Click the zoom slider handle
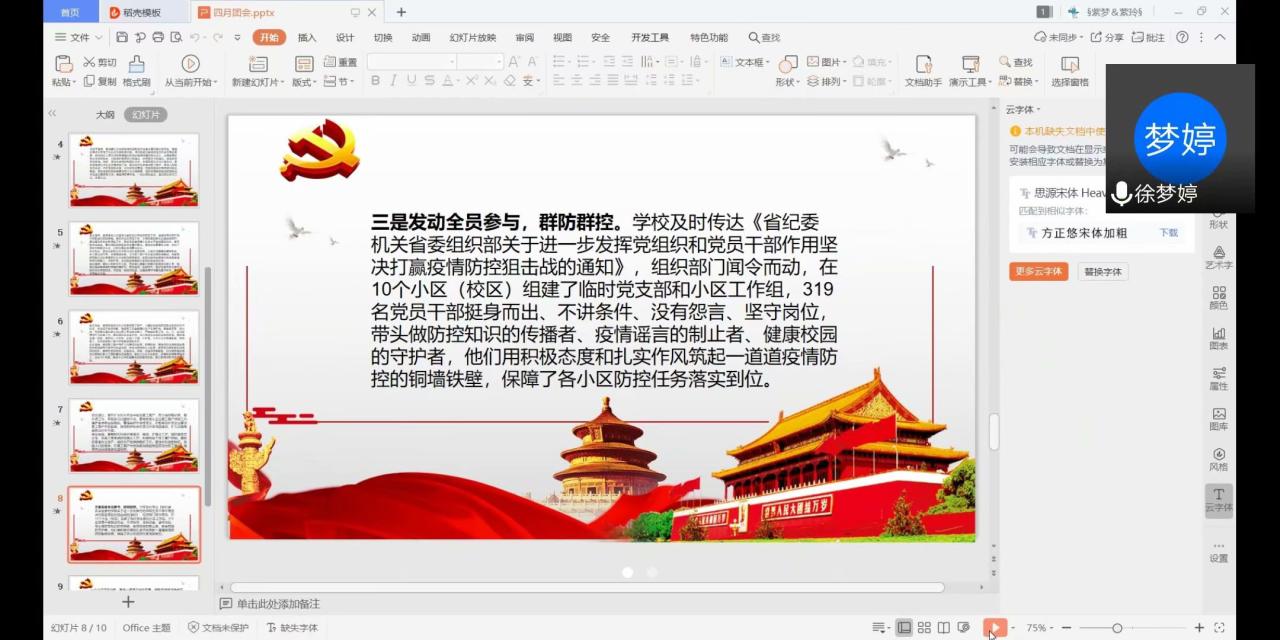This screenshot has height=640, width=1280. coord(1117,628)
